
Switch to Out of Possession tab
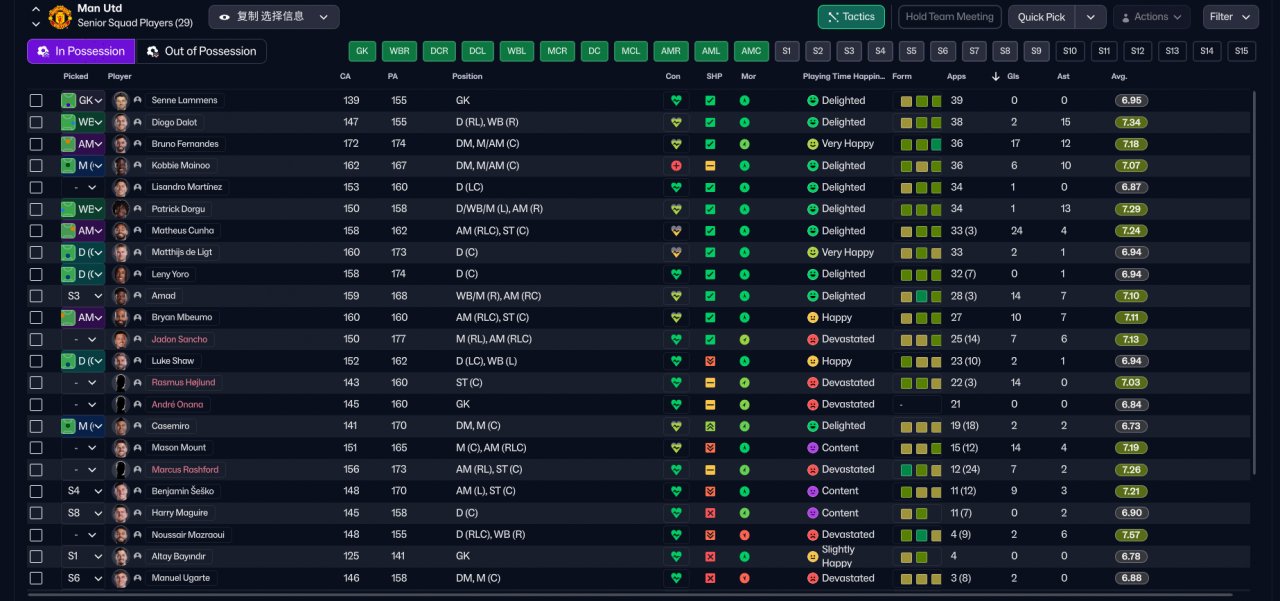click(x=201, y=51)
